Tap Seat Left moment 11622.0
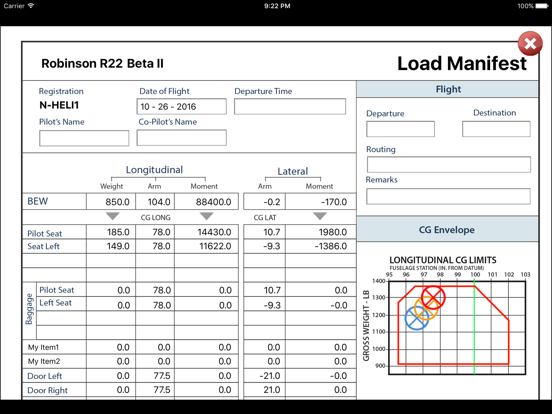 click(206, 246)
